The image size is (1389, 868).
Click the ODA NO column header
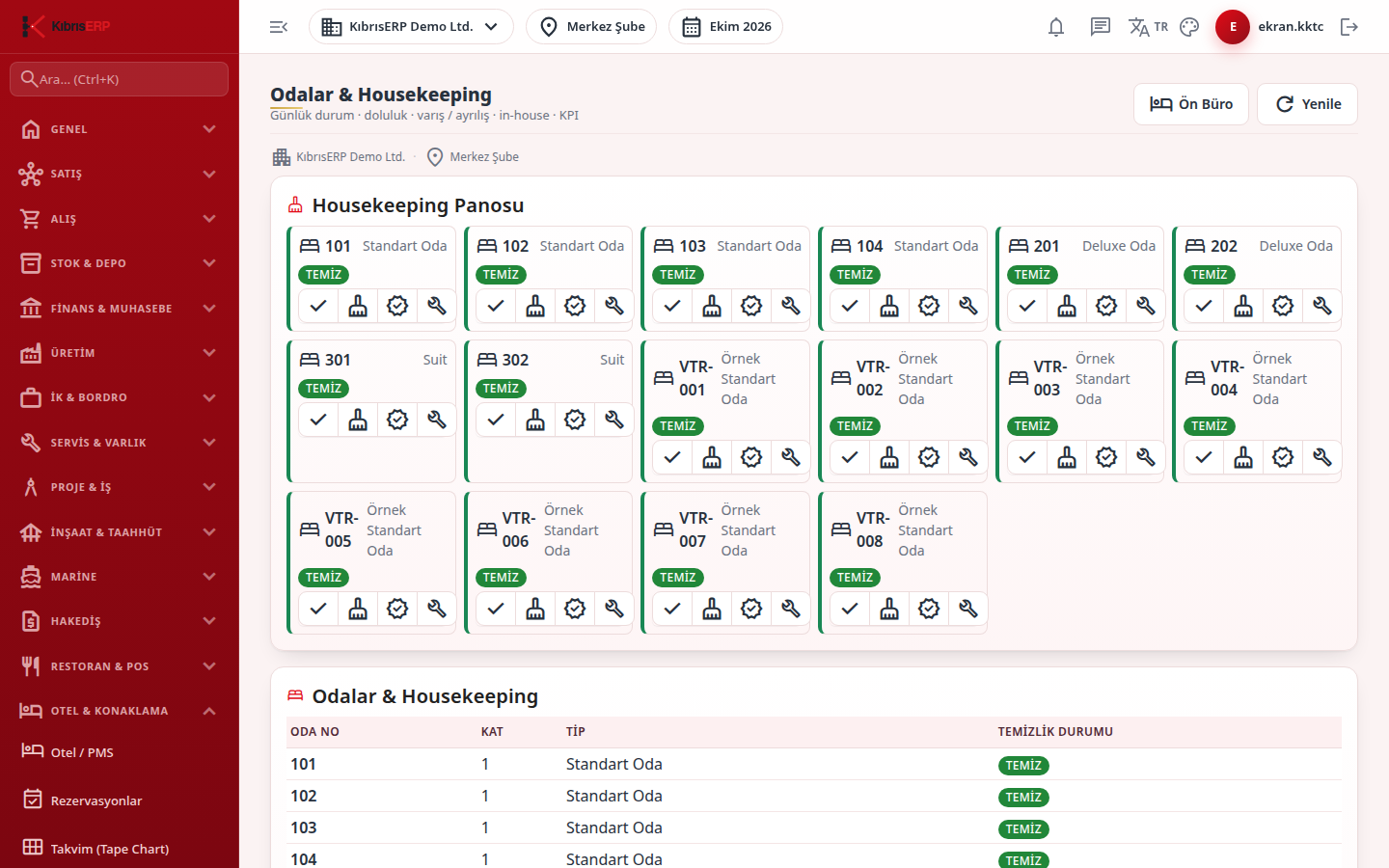[x=314, y=732]
